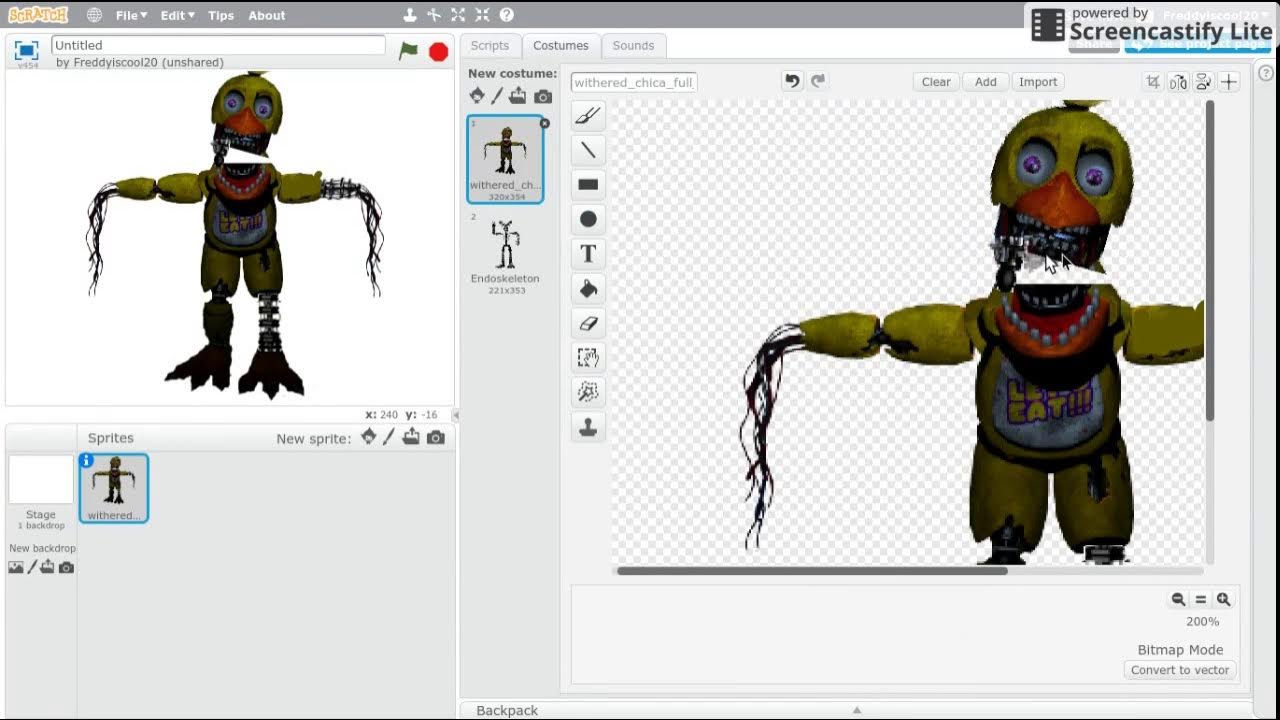Open the language globe menu
This screenshot has height=720, width=1280.
pos(94,15)
